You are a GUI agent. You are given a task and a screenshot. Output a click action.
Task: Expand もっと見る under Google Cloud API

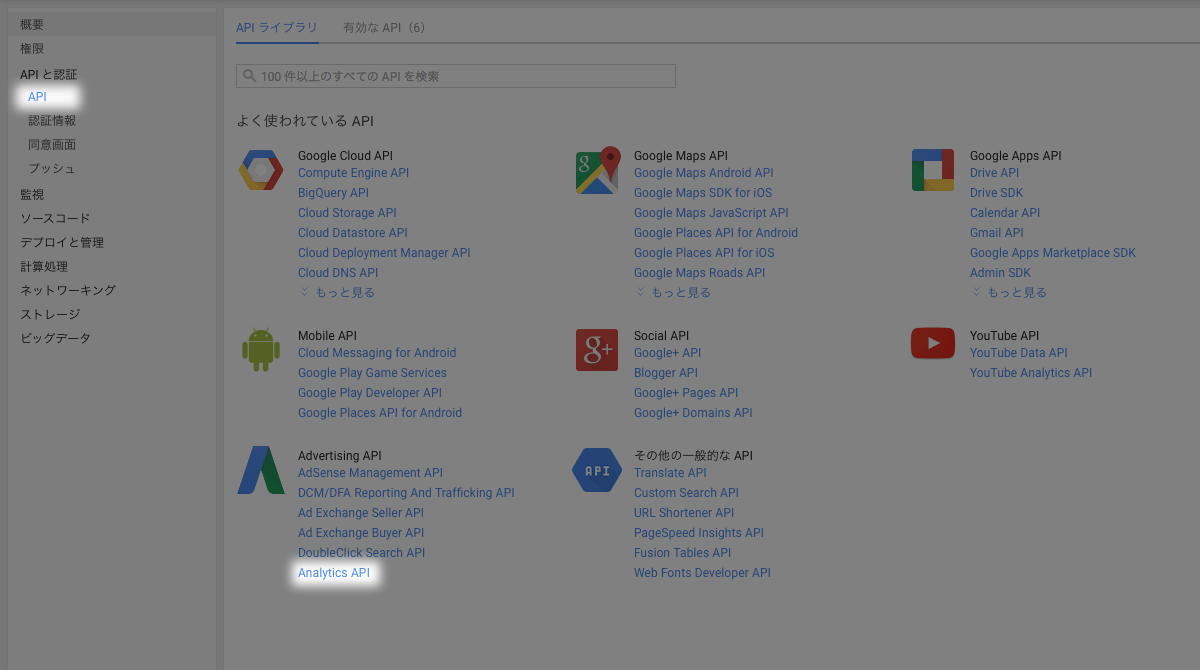click(x=337, y=292)
